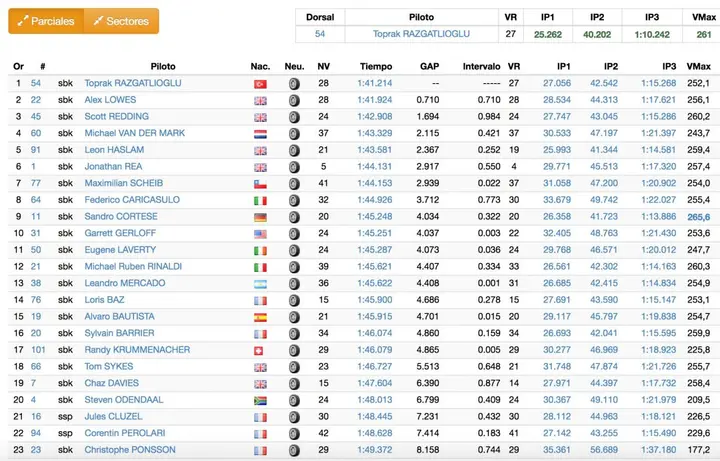The width and height of the screenshot is (720, 461).
Task: Click IP2 value 56.689
Action: [x=604, y=450]
